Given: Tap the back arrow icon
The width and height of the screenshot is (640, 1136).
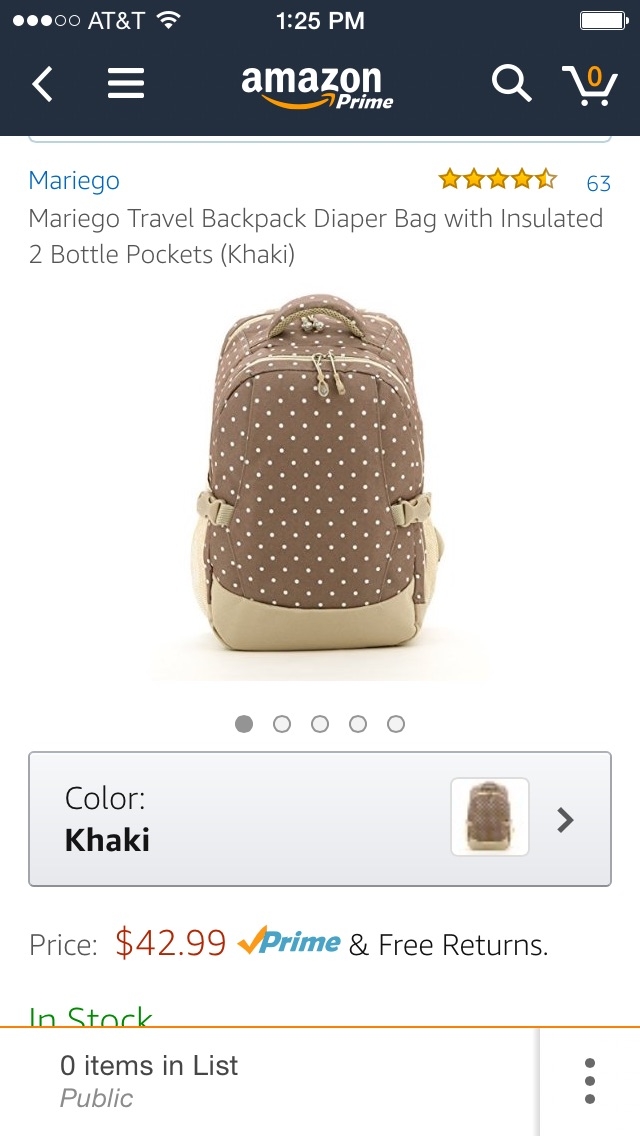Looking at the screenshot, I should coord(42,85).
